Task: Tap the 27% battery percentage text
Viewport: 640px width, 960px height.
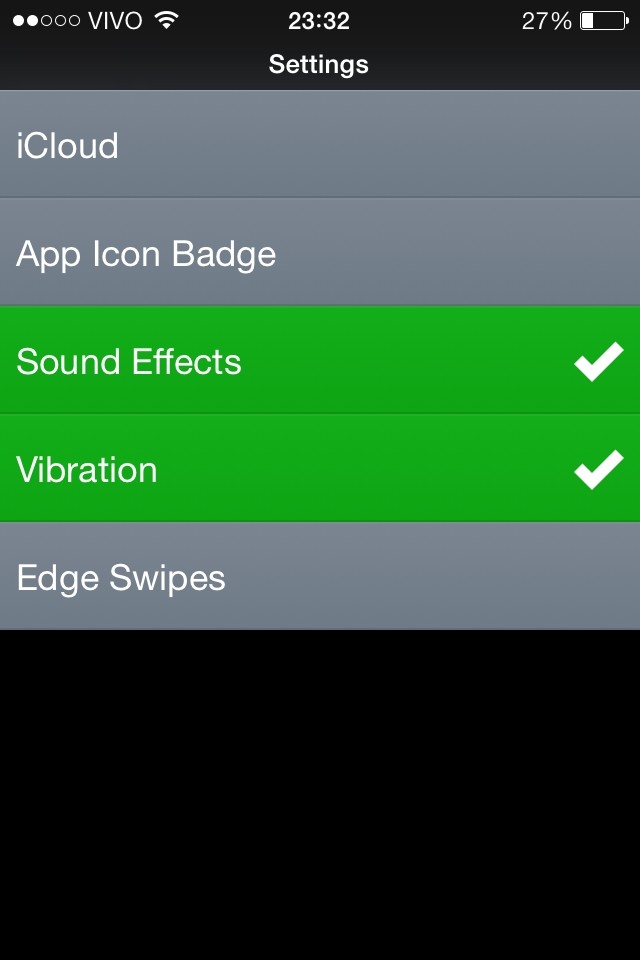Action: [x=546, y=20]
